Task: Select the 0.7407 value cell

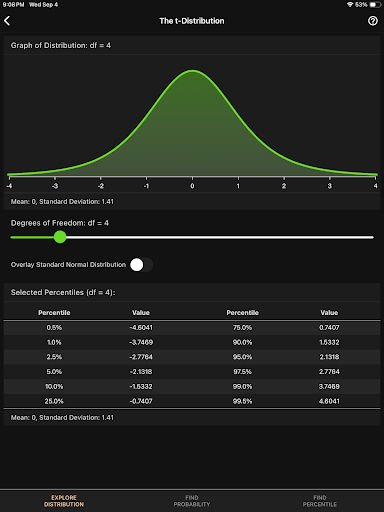Action: point(329,328)
